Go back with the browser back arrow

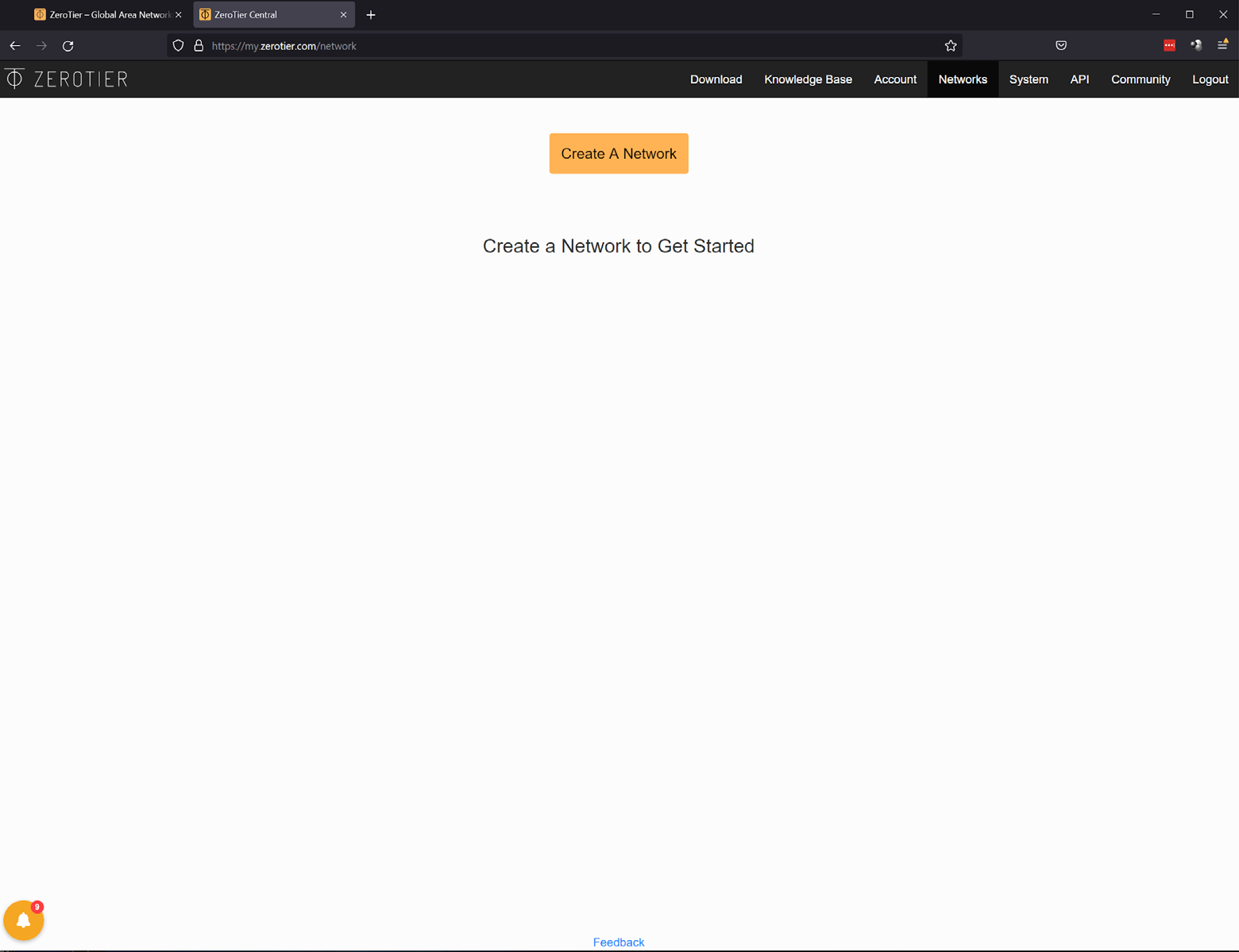(15, 46)
